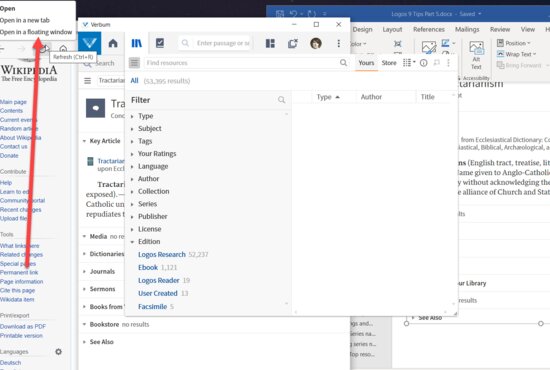
Task: Click the Alt Text ribbon icon
Action: 476,55
